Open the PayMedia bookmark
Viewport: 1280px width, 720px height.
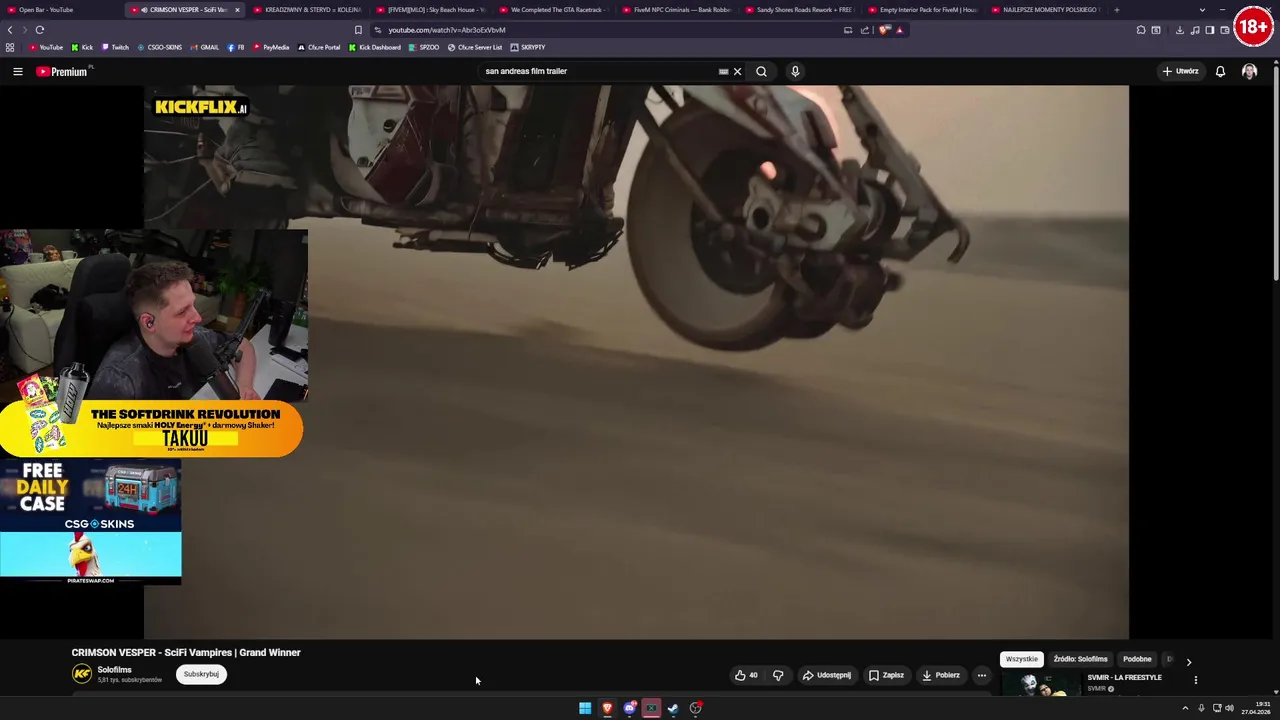click(x=271, y=47)
